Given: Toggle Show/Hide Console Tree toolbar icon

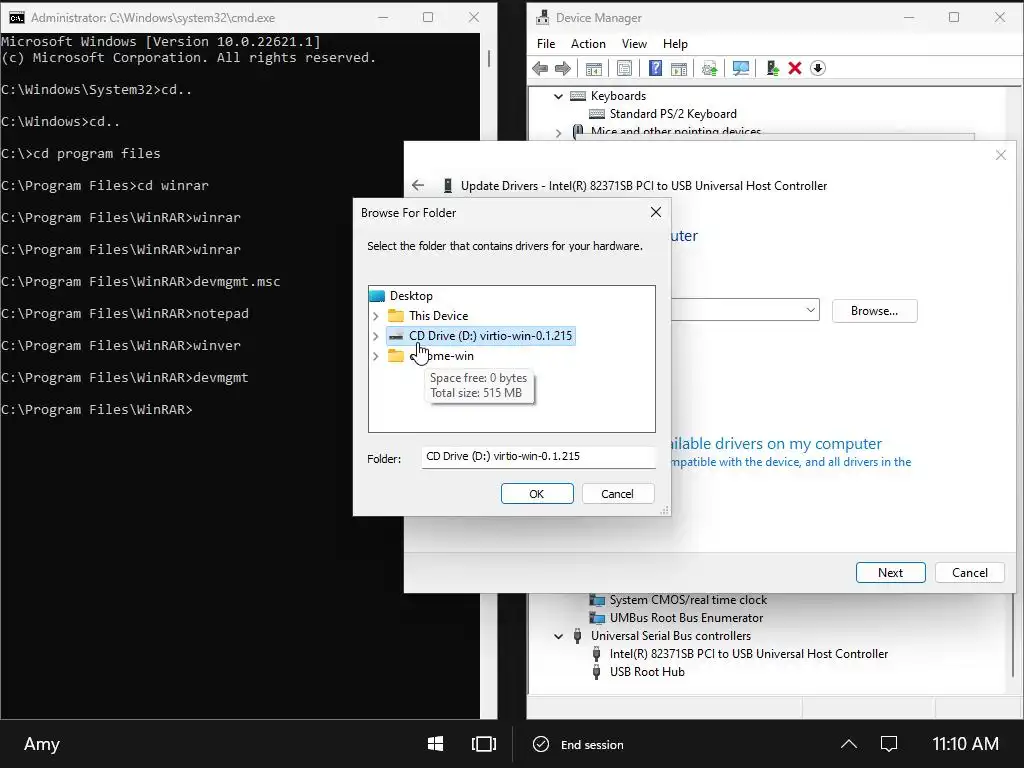Looking at the screenshot, I should [x=594, y=68].
